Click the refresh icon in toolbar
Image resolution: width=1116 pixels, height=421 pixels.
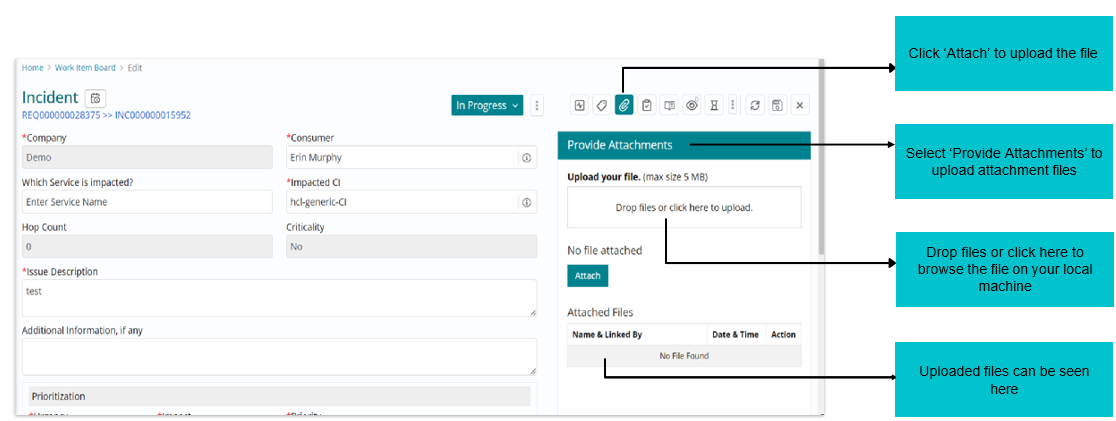tap(755, 105)
